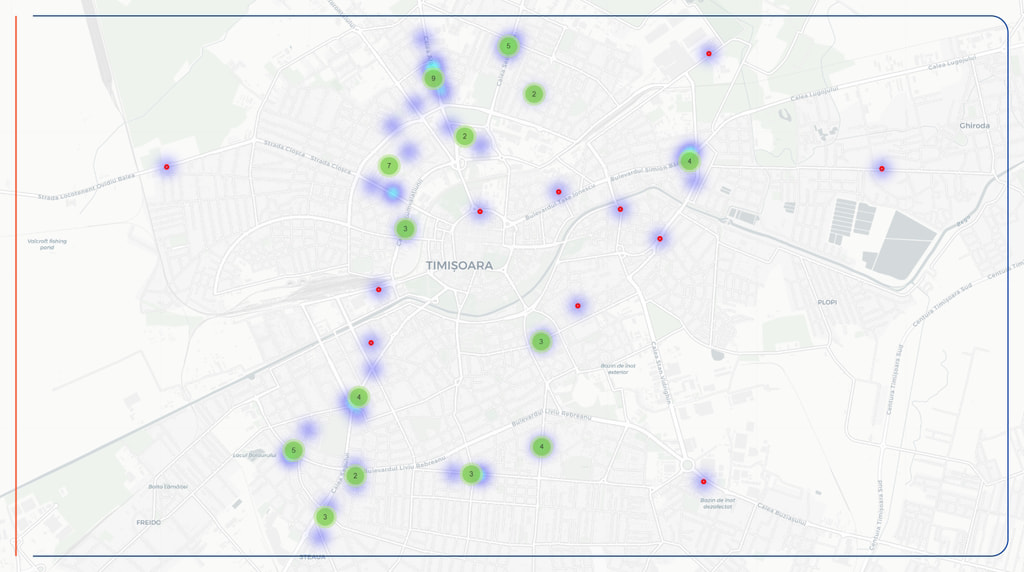The image size is (1024, 572).
Task: Click the Calea Stan Vidrighin road label
Action: [x=661, y=373]
